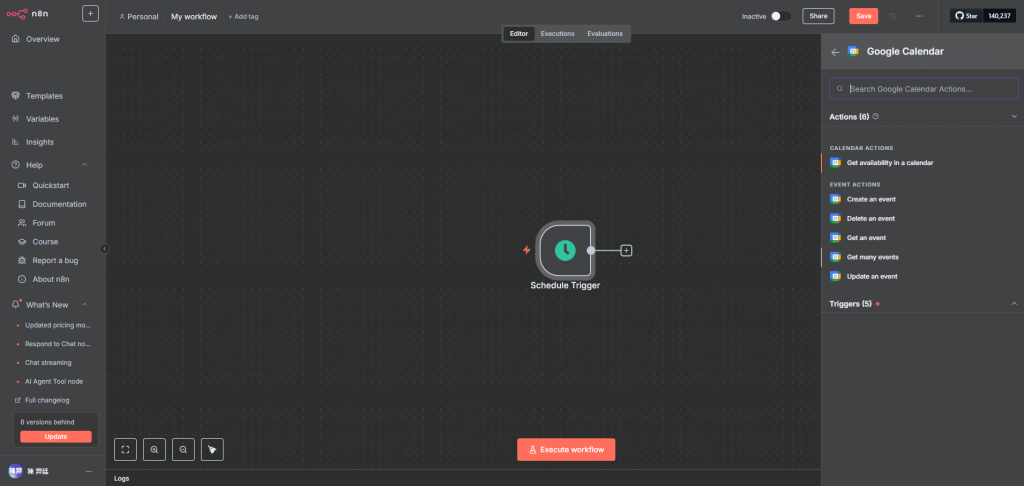Click Execute workflow button
Viewport: 1024px width, 486px height.
(566, 449)
